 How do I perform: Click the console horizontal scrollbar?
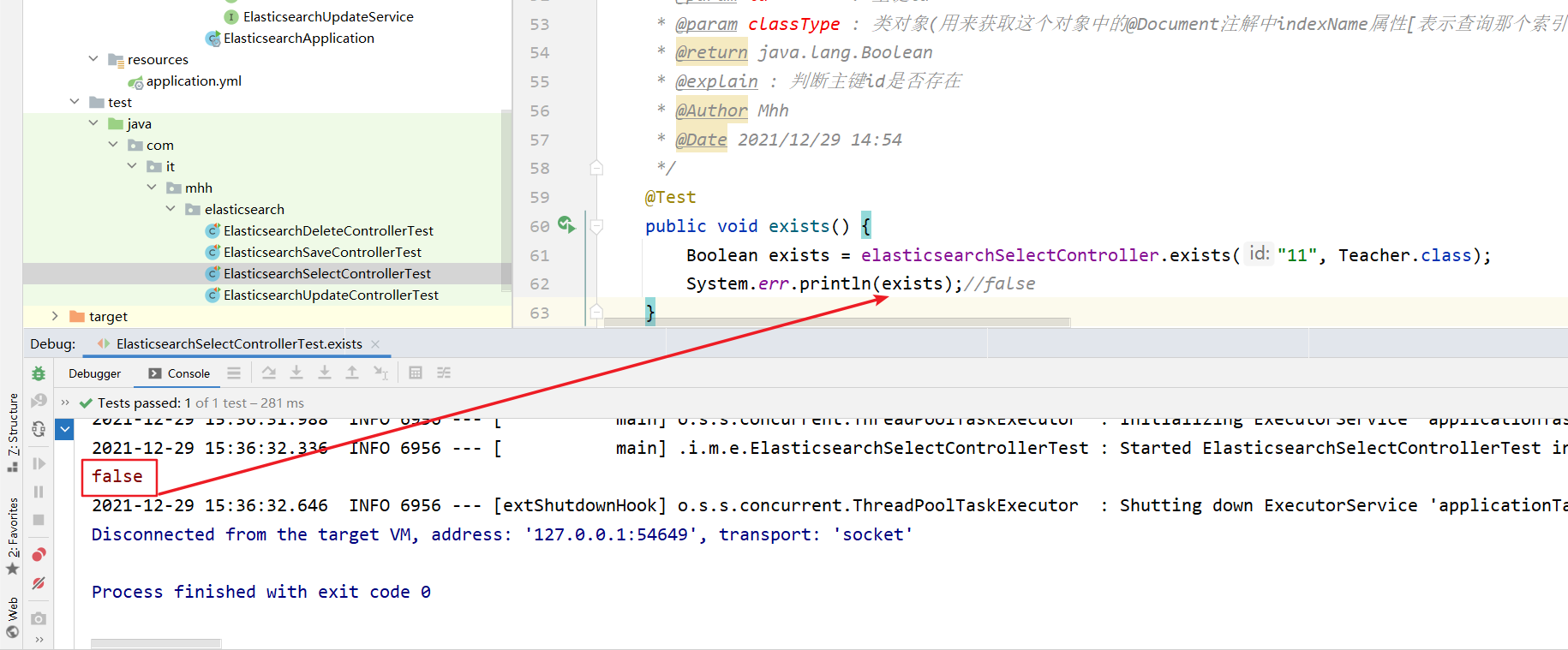pyautogui.click(x=156, y=643)
